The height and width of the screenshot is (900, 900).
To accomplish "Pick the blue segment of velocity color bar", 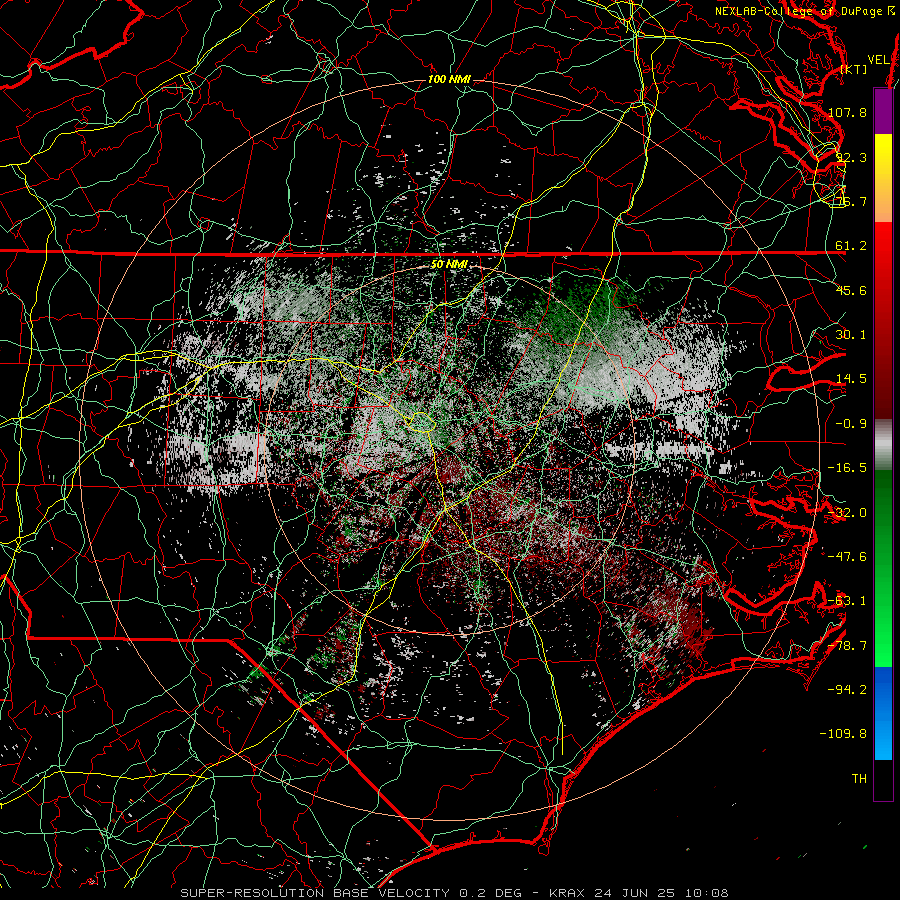I will click(883, 713).
